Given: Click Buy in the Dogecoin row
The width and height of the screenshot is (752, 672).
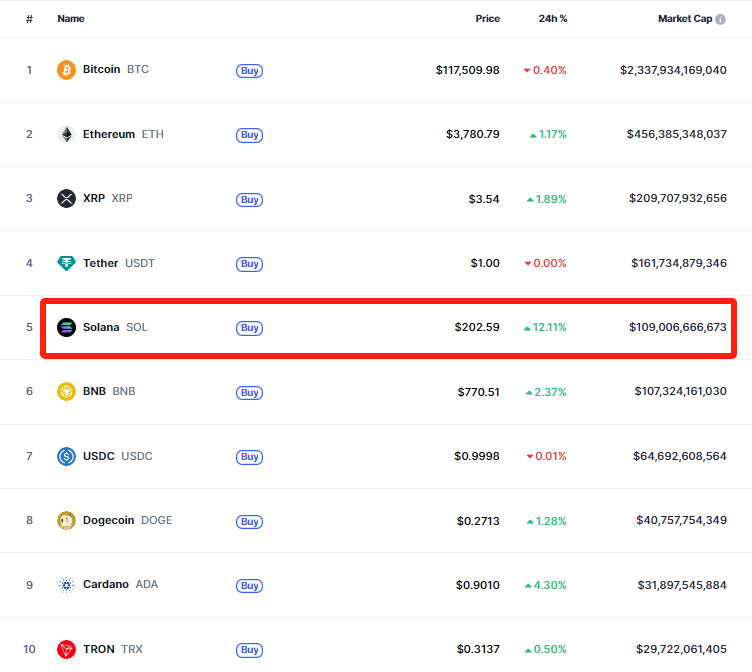Looking at the screenshot, I should click(249, 521).
